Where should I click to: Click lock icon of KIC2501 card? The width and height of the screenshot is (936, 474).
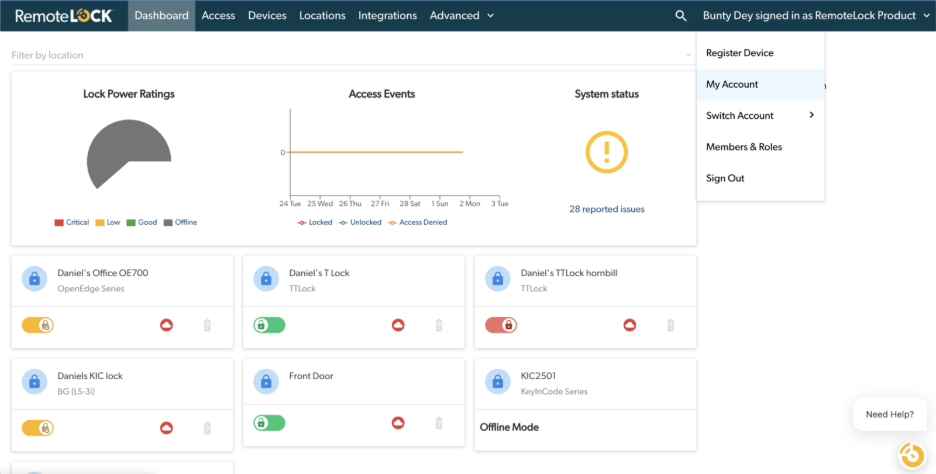tap(498, 381)
